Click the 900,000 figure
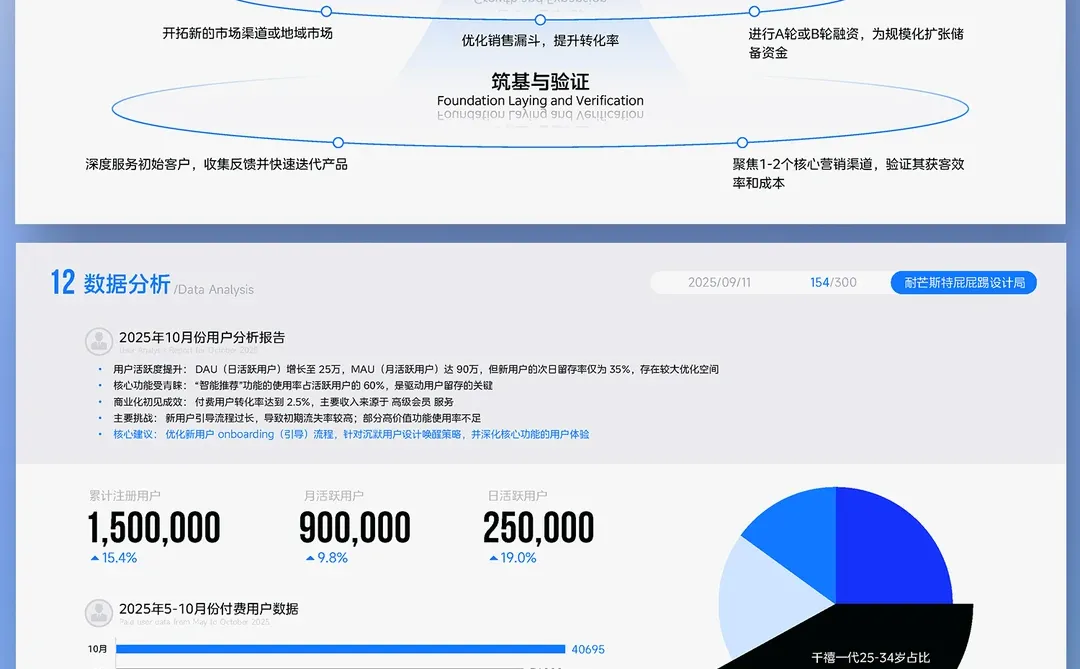Viewport: 1080px width, 669px height. pyautogui.click(x=355, y=528)
